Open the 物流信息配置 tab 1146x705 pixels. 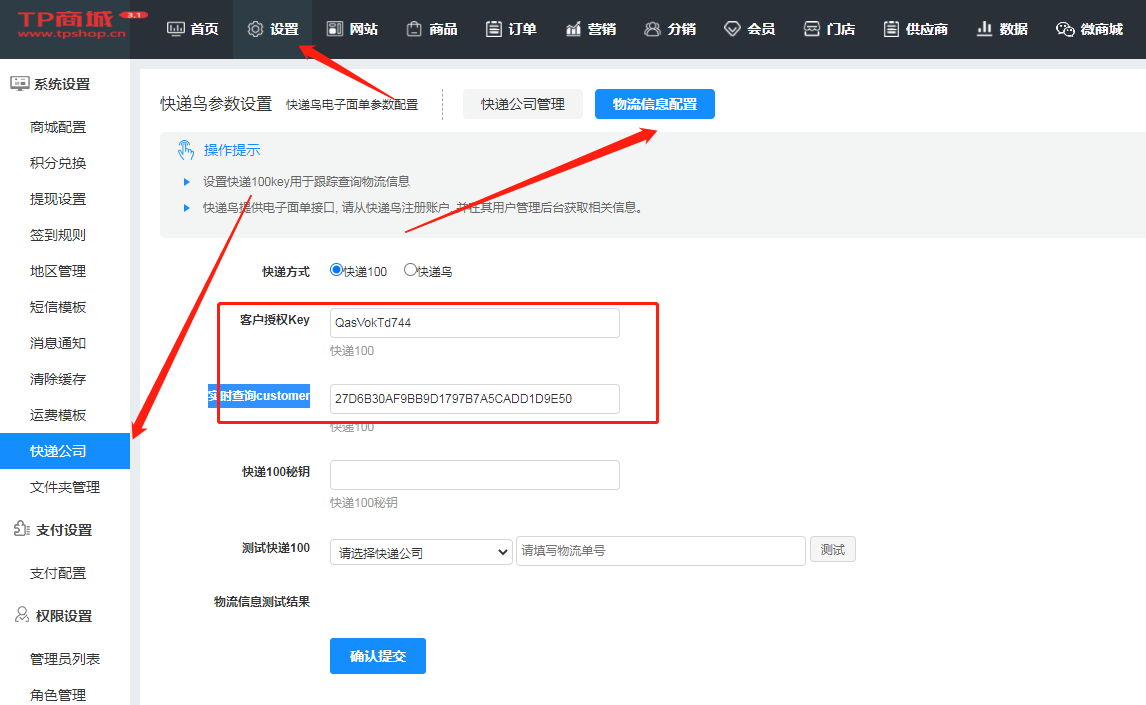[x=654, y=104]
